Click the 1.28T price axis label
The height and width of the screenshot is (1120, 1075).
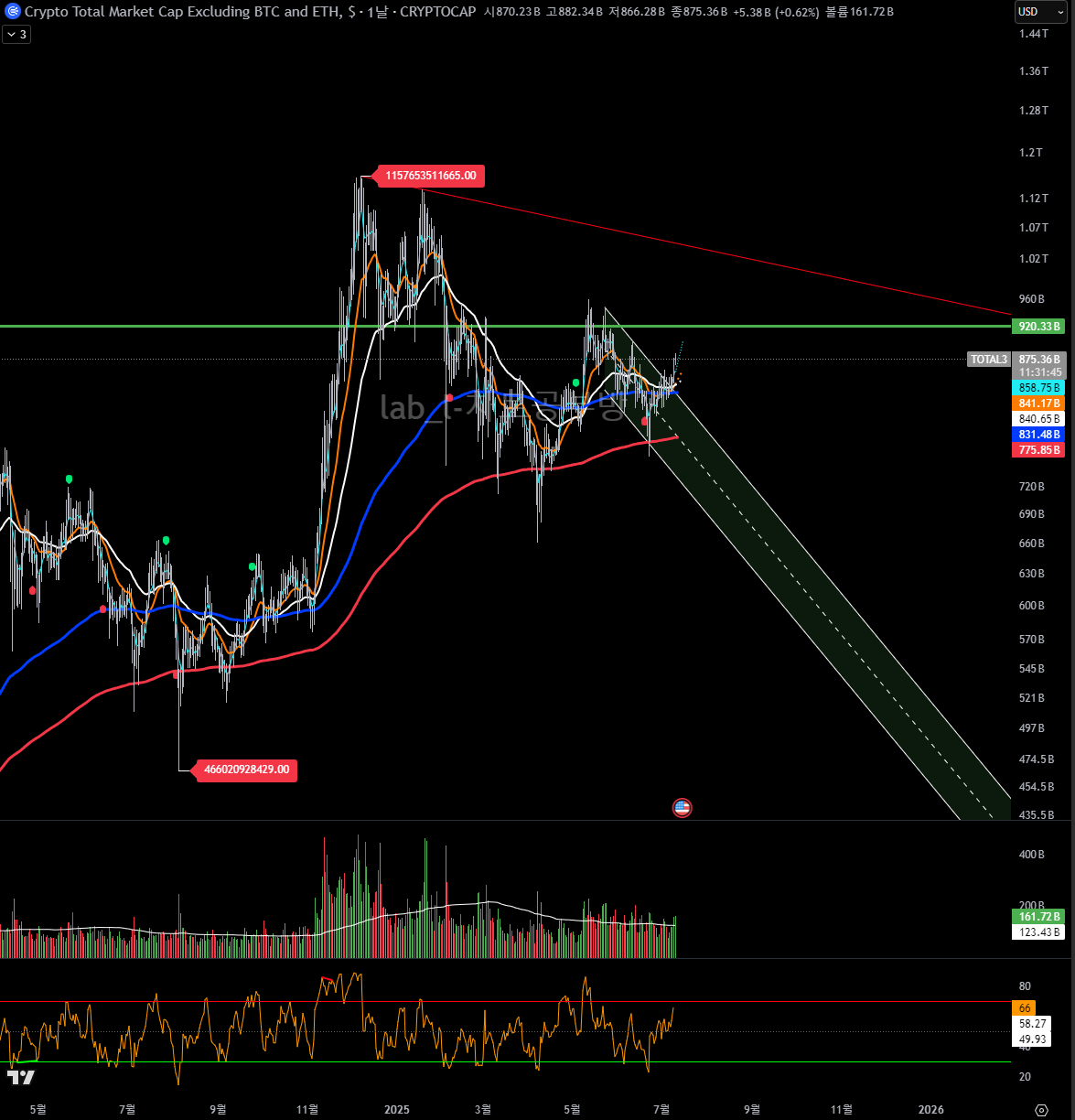(1034, 111)
